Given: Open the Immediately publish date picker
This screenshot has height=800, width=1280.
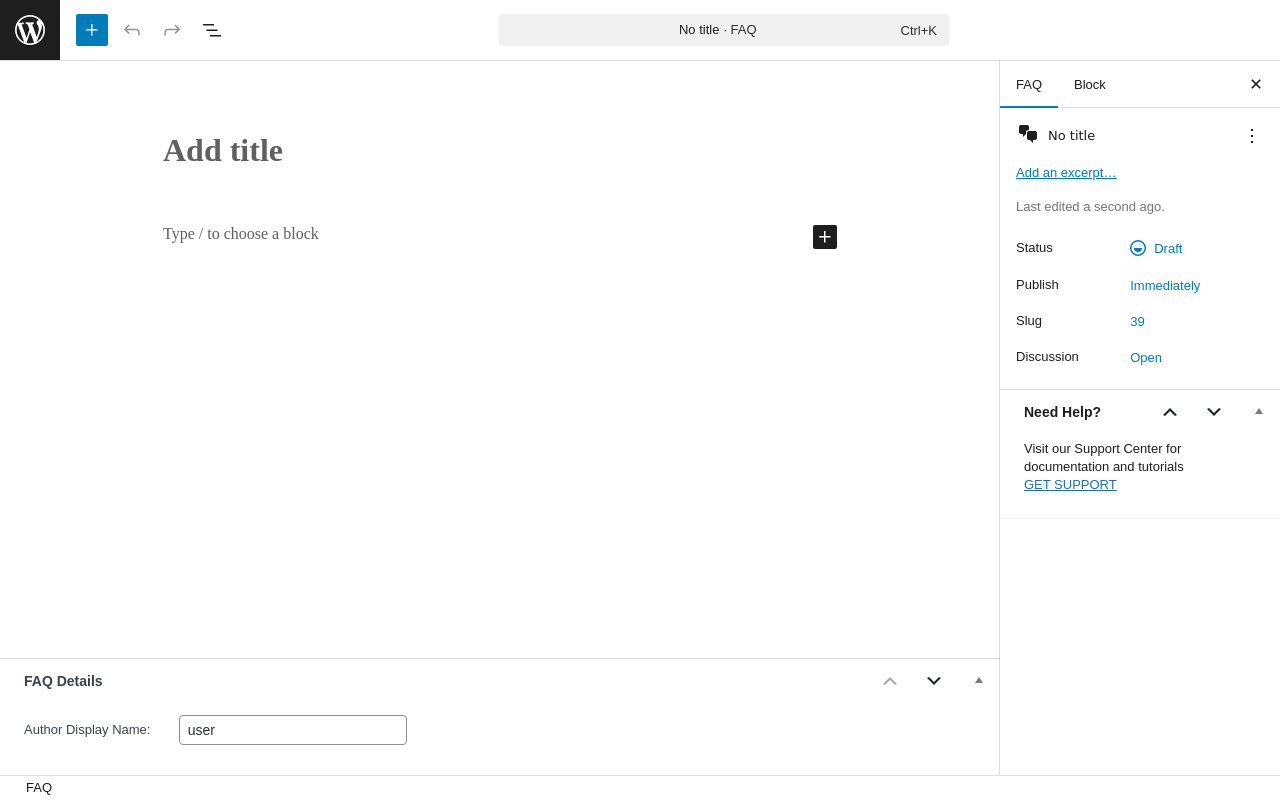Looking at the screenshot, I should click(x=1165, y=285).
